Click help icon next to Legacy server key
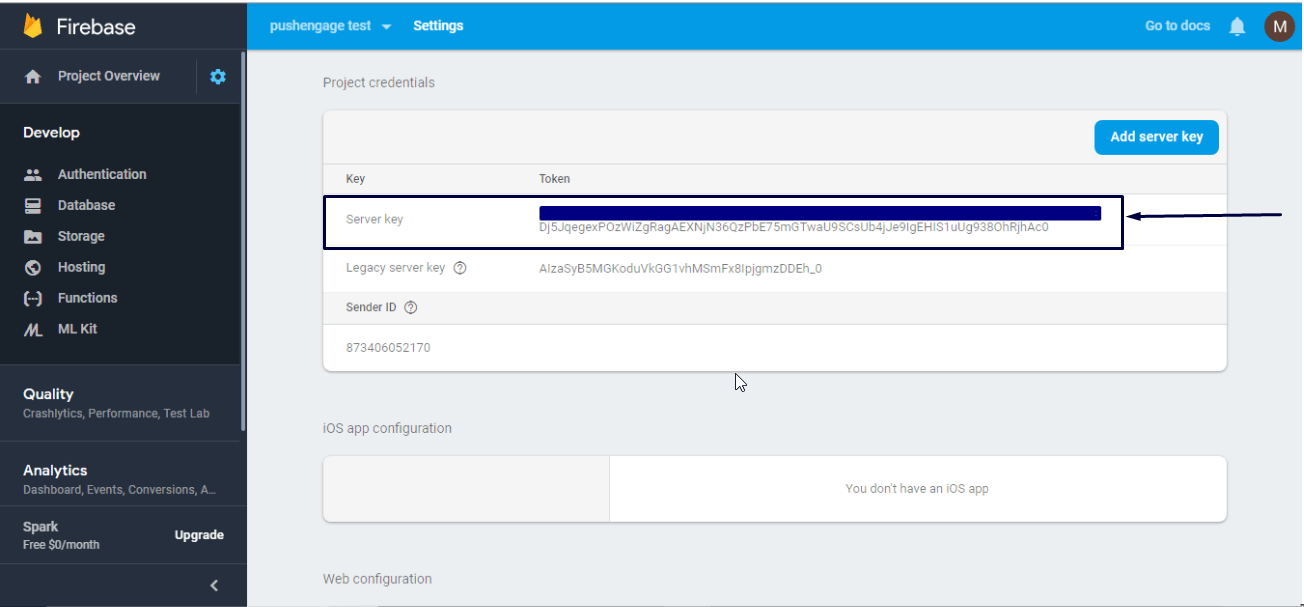The height and width of the screenshot is (607, 1304). [460, 268]
